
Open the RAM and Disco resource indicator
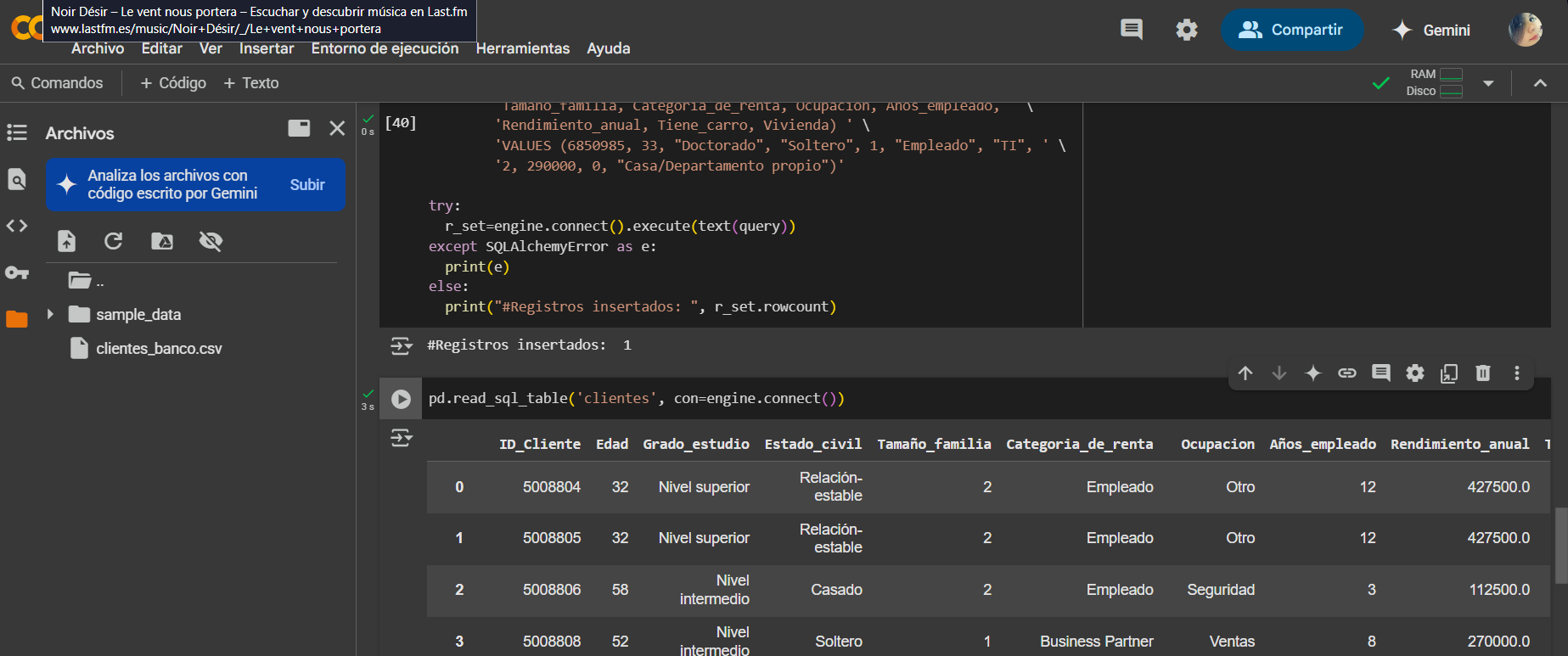click(x=1434, y=83)
